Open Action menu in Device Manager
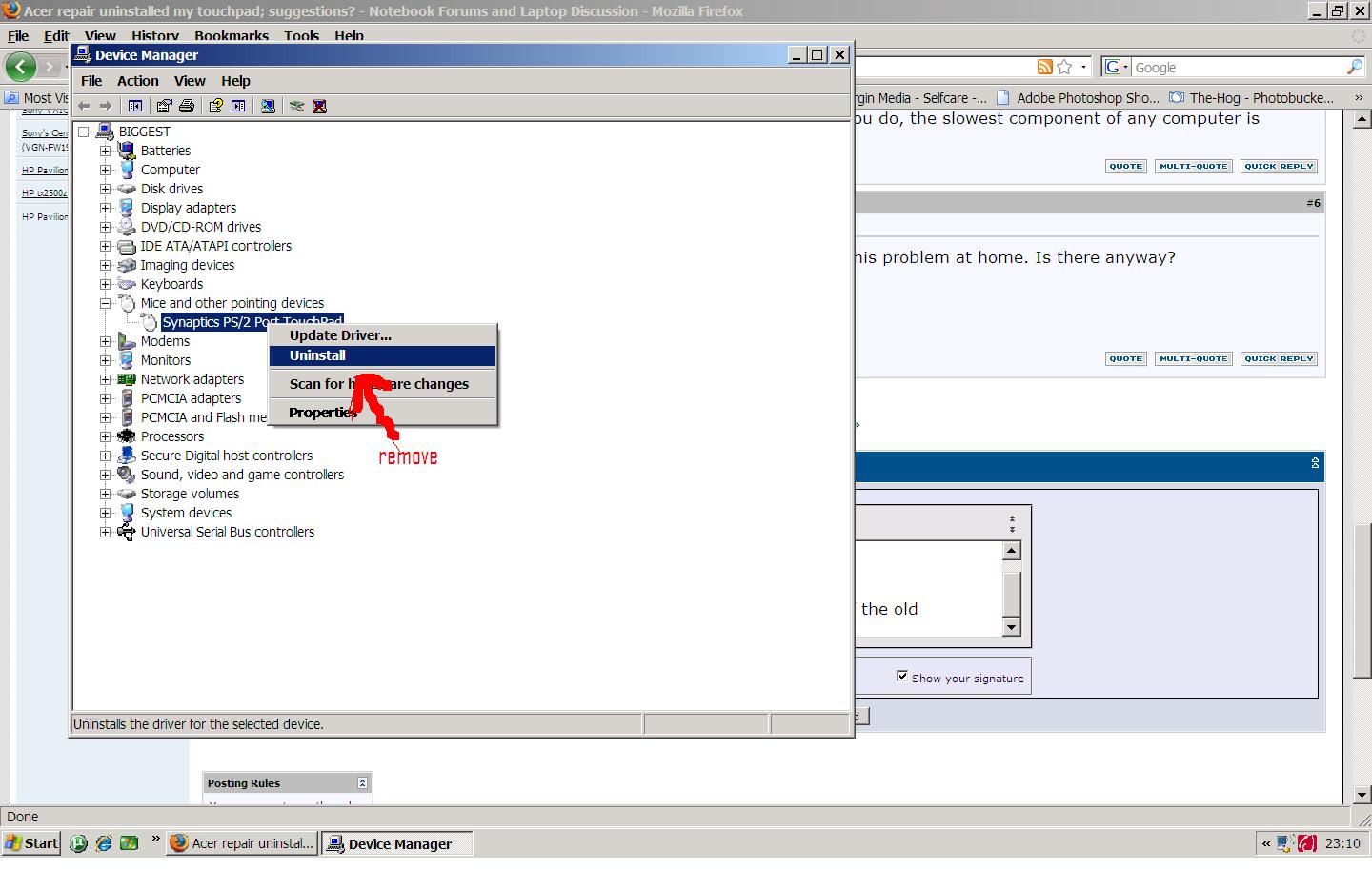1372x871 pixels. click(138, 81)
